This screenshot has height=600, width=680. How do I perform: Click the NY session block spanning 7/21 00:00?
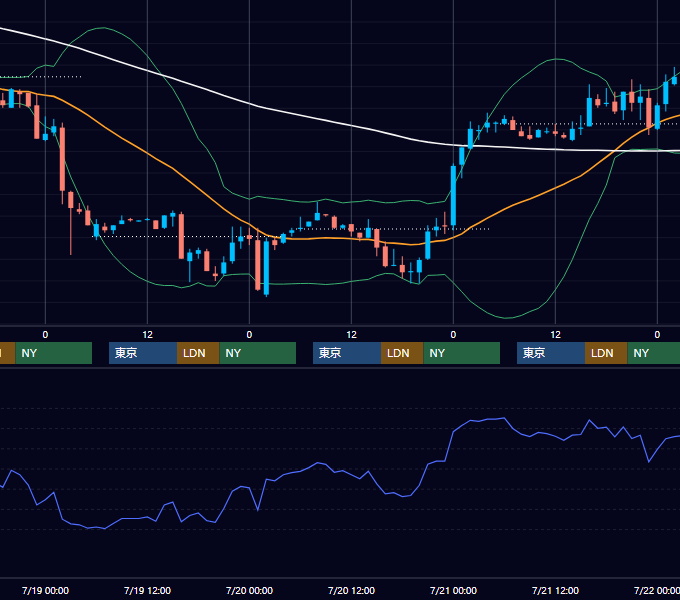click(x=461, y=353)
